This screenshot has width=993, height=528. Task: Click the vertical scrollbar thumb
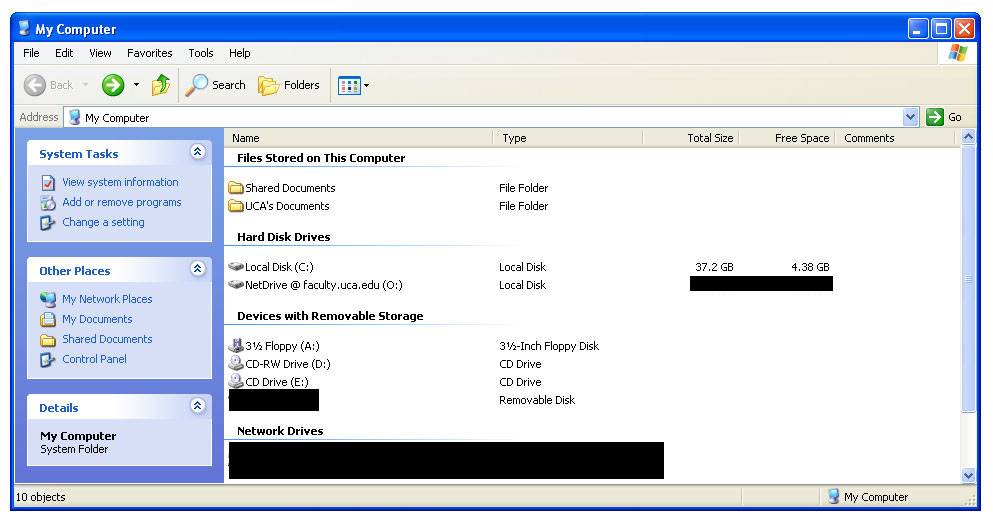pos(968,279)
